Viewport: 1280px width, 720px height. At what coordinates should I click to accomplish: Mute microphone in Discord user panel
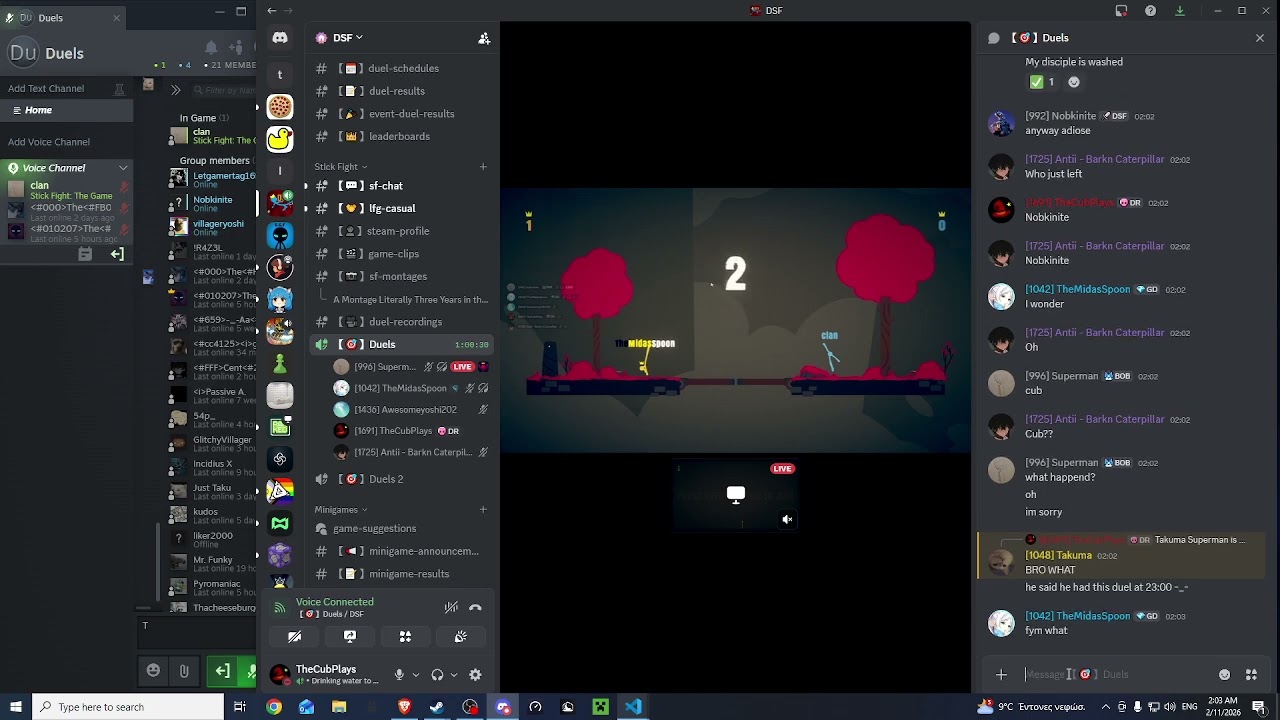(399, 675)
